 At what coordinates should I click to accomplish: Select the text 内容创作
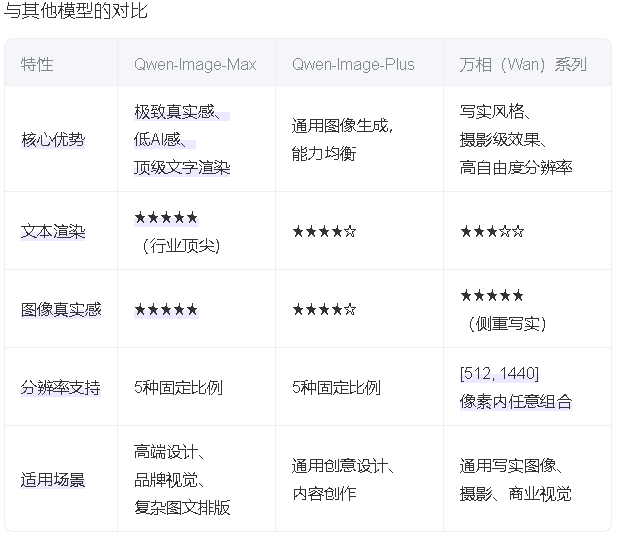(324, 494)
